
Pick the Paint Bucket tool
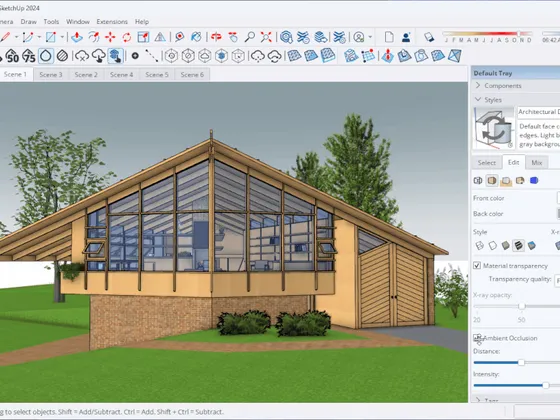[196, 37]
